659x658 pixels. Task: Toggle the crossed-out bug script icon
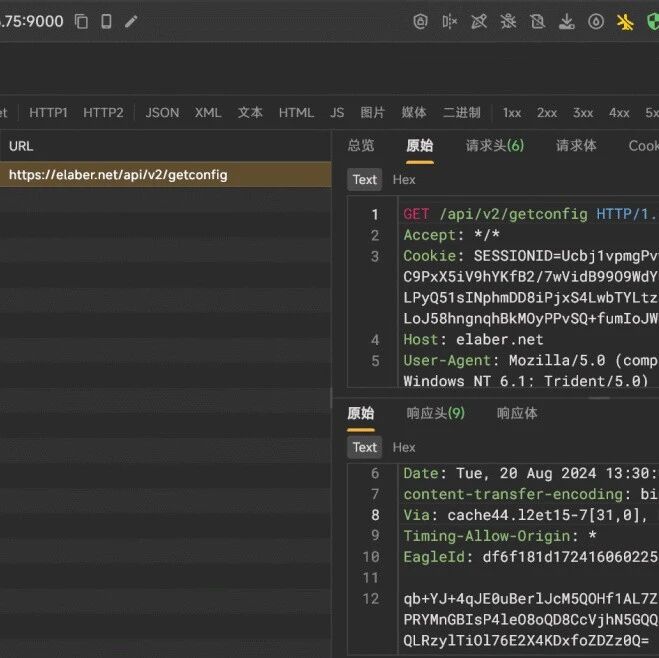click(508, 21)
